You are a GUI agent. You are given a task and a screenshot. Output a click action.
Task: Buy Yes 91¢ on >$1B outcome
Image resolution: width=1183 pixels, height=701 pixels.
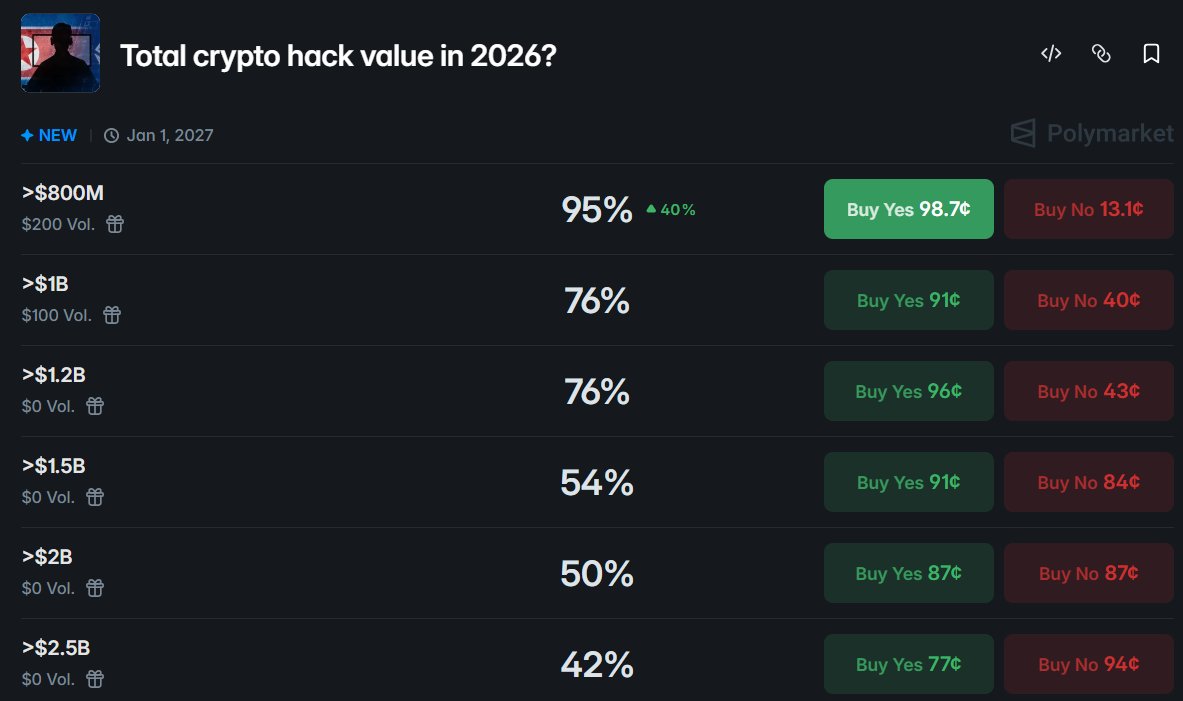[908, 300]
